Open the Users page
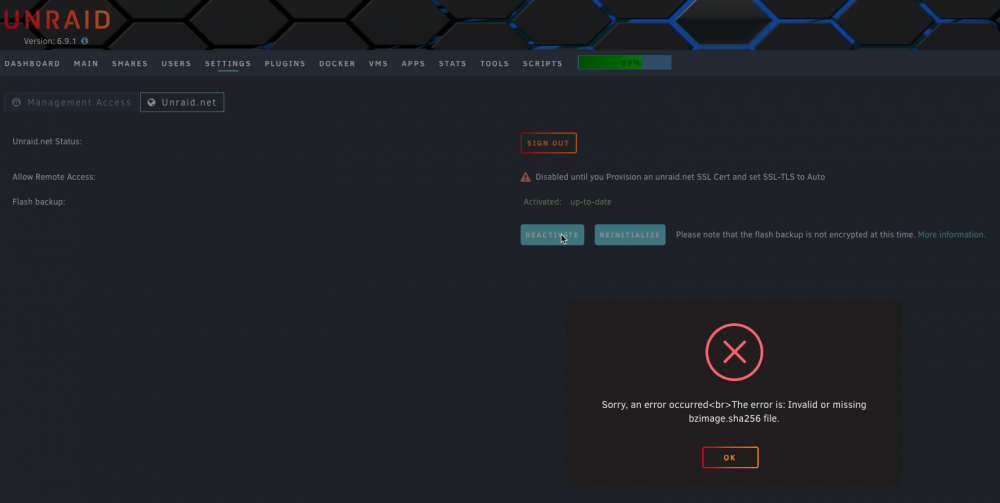1000x503 pixels. (176, 64)
